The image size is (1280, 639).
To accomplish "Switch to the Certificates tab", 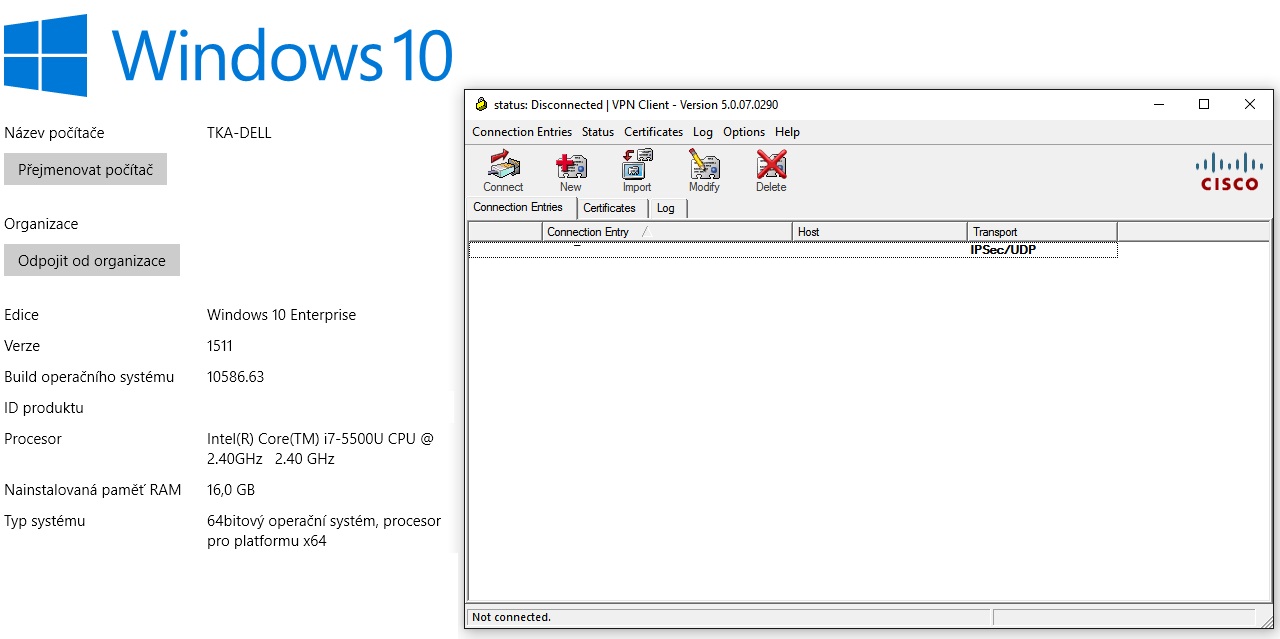I will click(609, 208).
